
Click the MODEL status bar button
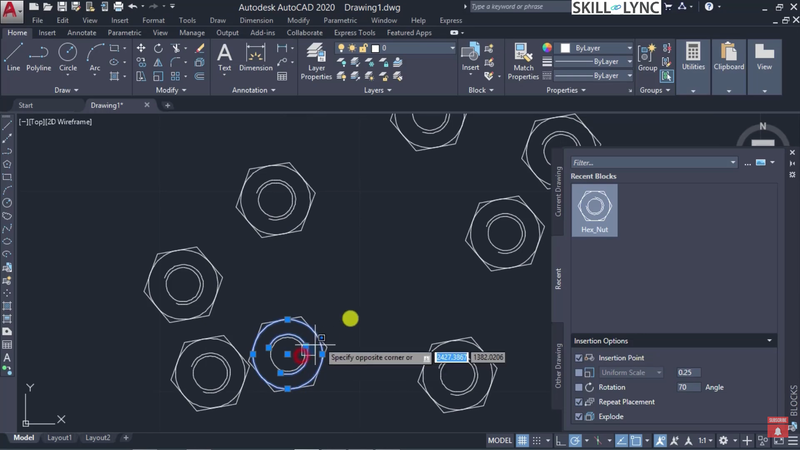500,440
